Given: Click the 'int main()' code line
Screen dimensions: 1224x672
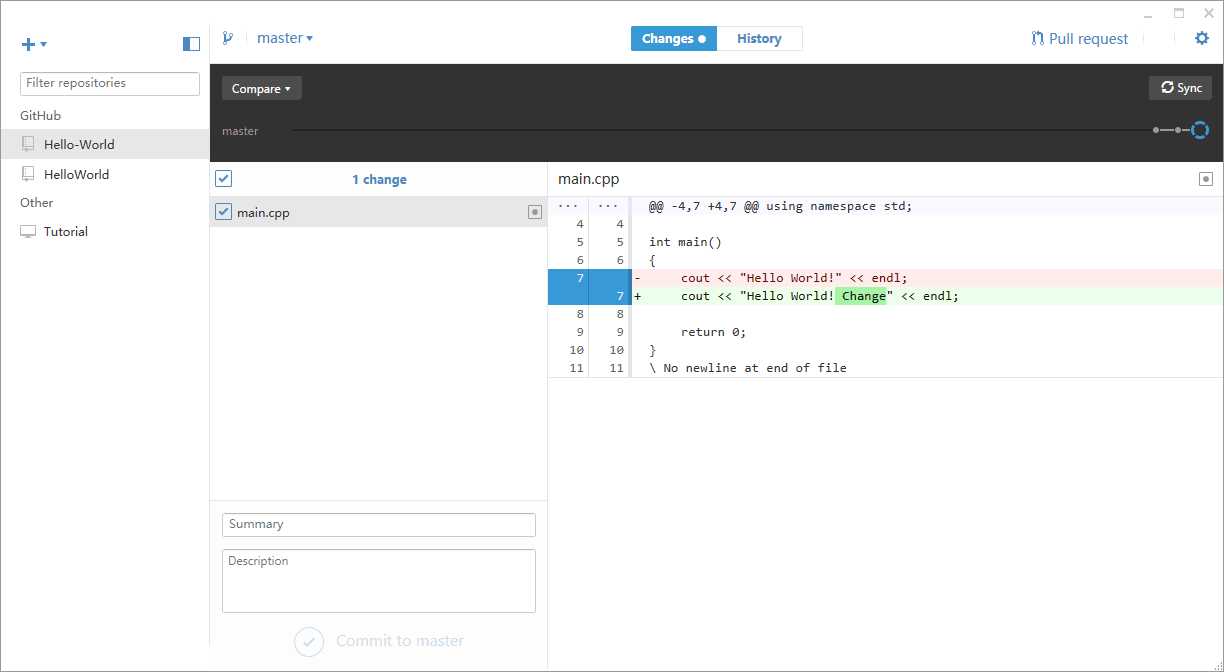Looking at the screenshot, I should pos(685,242).
